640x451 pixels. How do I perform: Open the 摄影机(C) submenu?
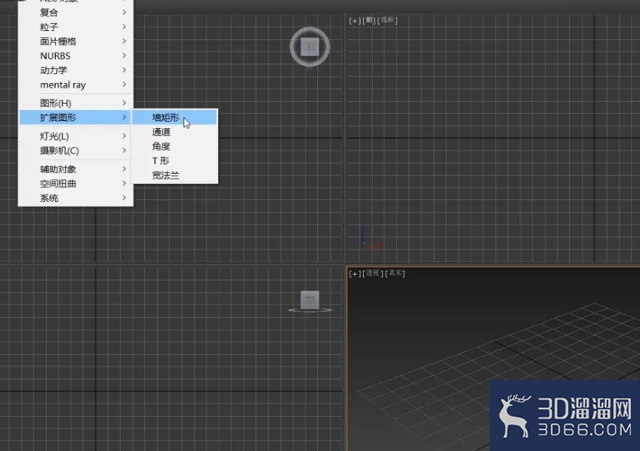76,151
